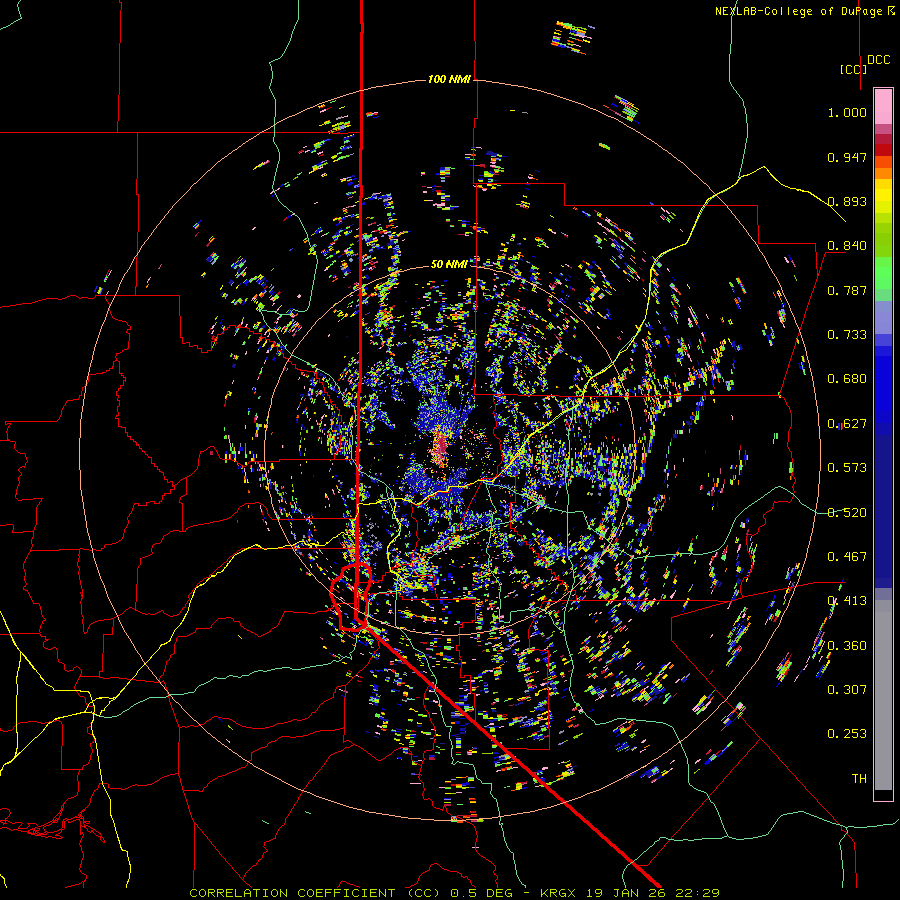Click the 0.947 scale value
This screenshot has width=900, height=900.
coord(847,157)
